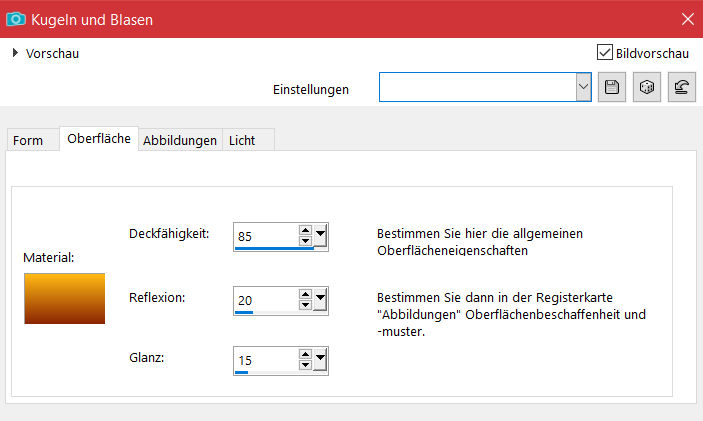Click the camera icon in title bar
The image size is (703, 421).
[x=17, y=19]
